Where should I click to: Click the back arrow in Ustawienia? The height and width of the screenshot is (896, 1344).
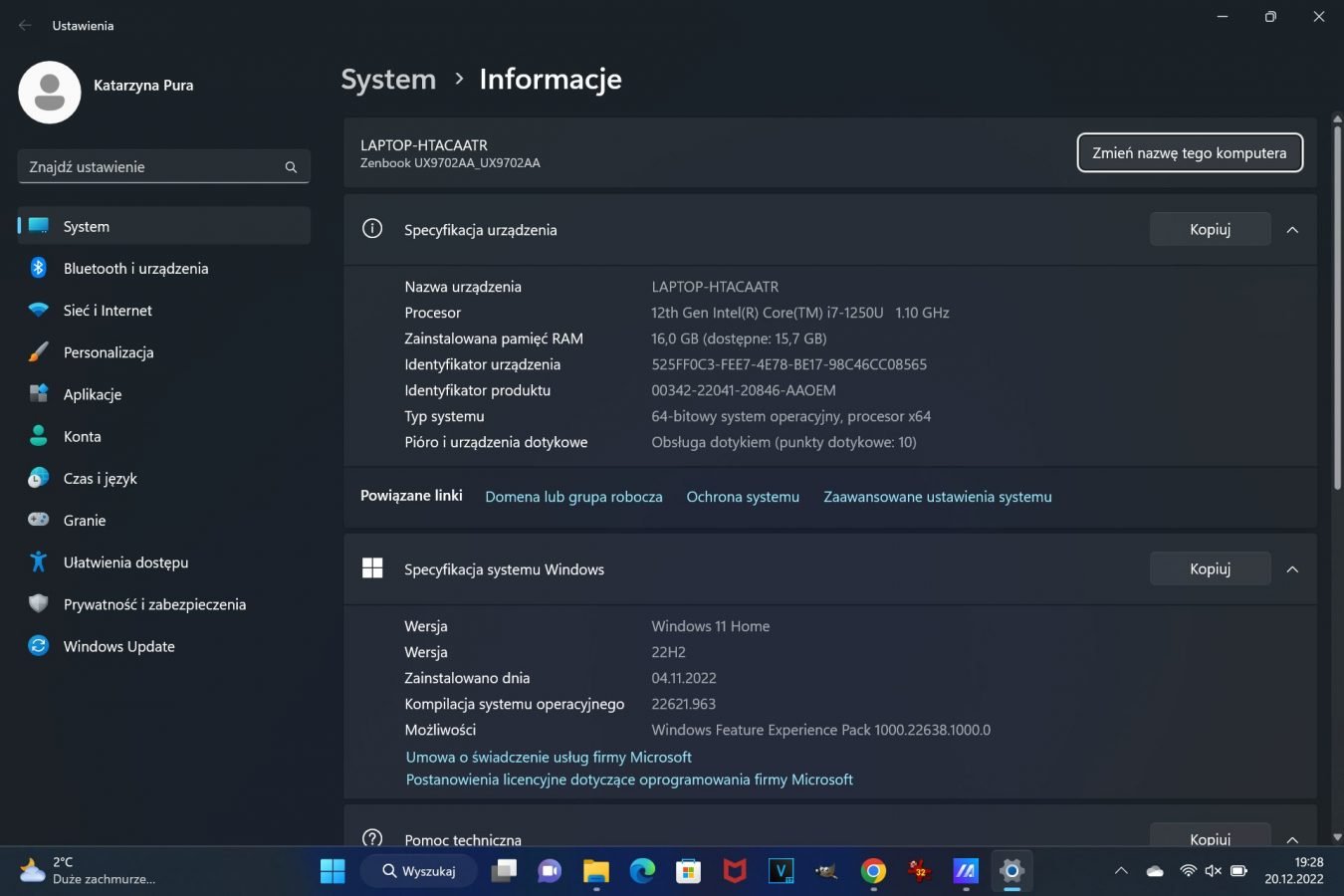(25, 26)
